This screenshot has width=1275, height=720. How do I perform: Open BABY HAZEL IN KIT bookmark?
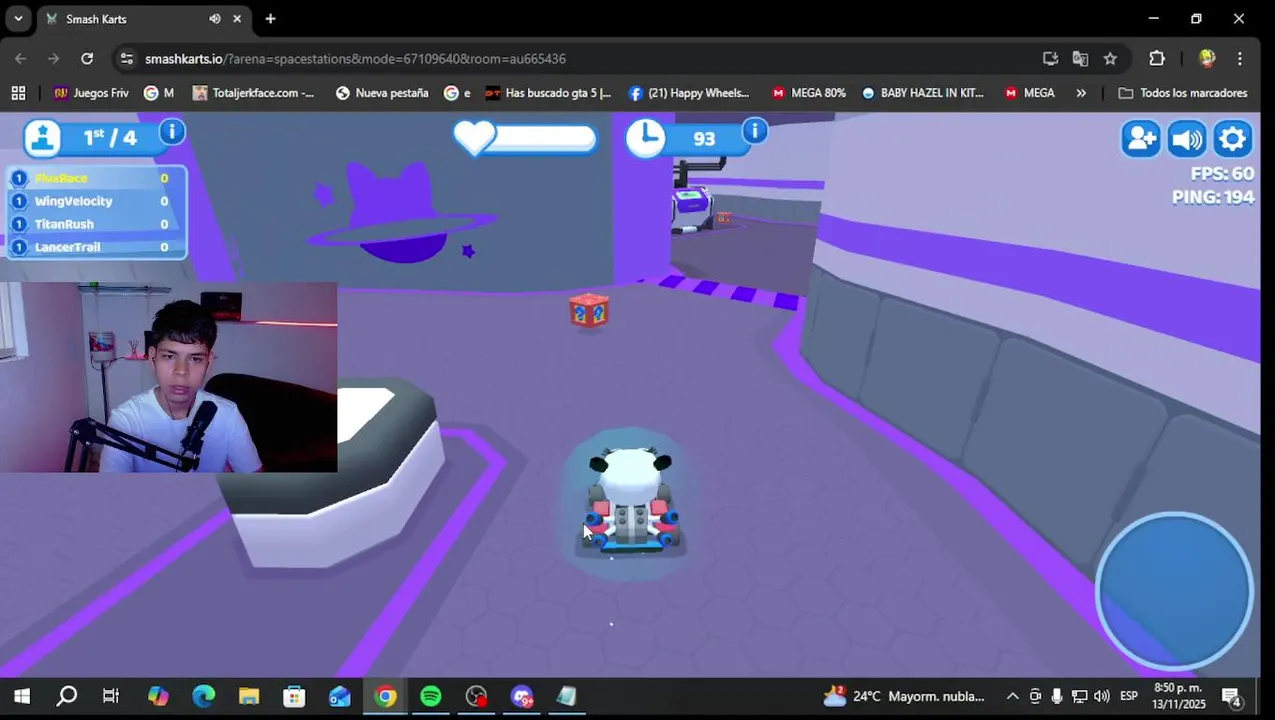(x=922, y=93)
